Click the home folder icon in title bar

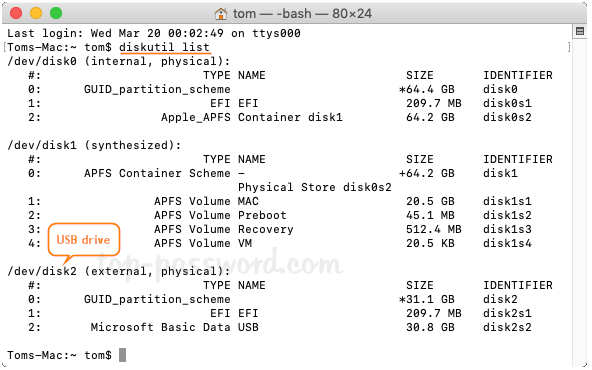click(221, 14)
